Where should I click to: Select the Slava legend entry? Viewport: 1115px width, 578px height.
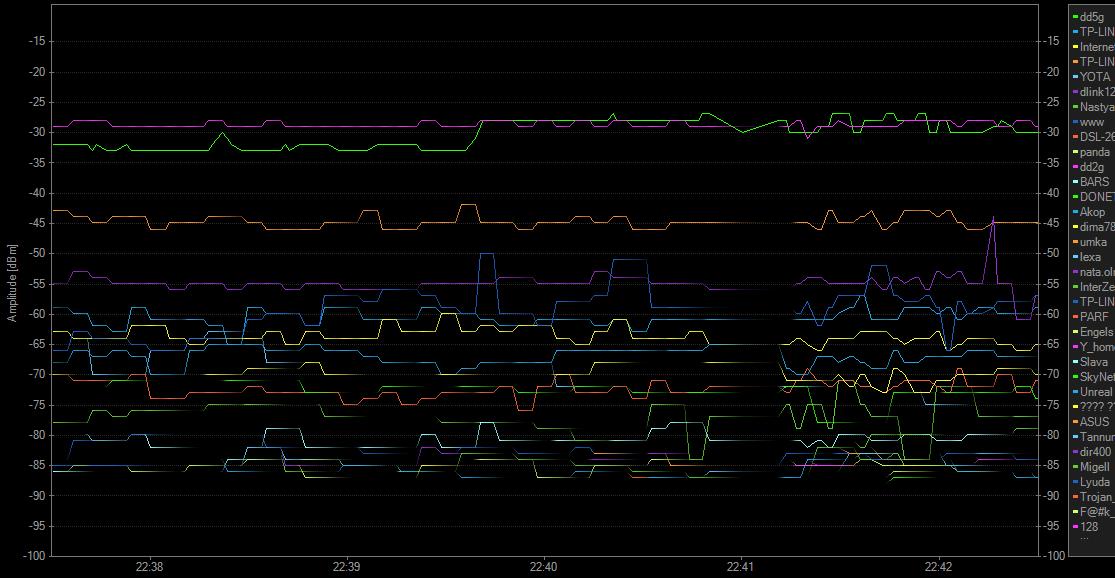point(1091,362)
